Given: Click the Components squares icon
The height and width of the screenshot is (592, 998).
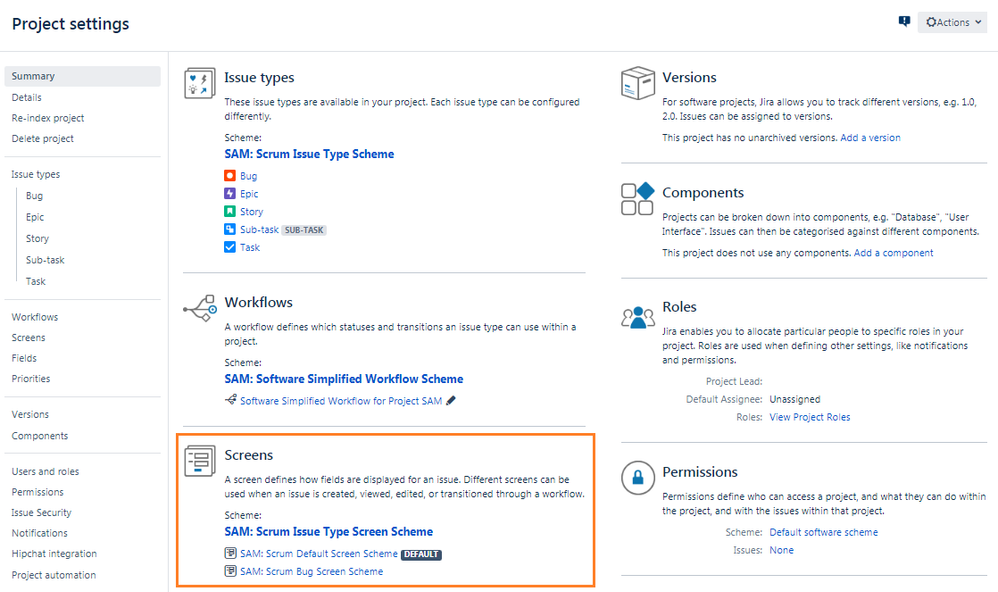Looking at the screenshot, I should click(638, 199).
